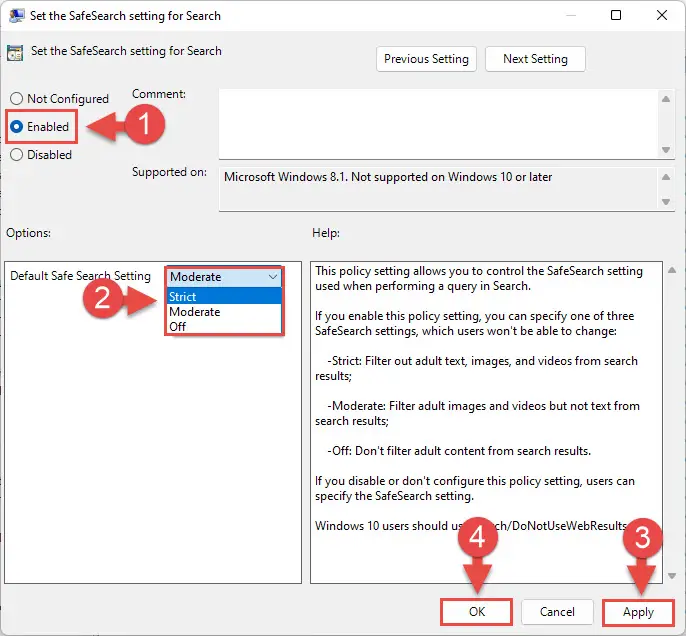Click the policy setting icon beside the heading
The image size is (686, 636).
coord(17,52)
